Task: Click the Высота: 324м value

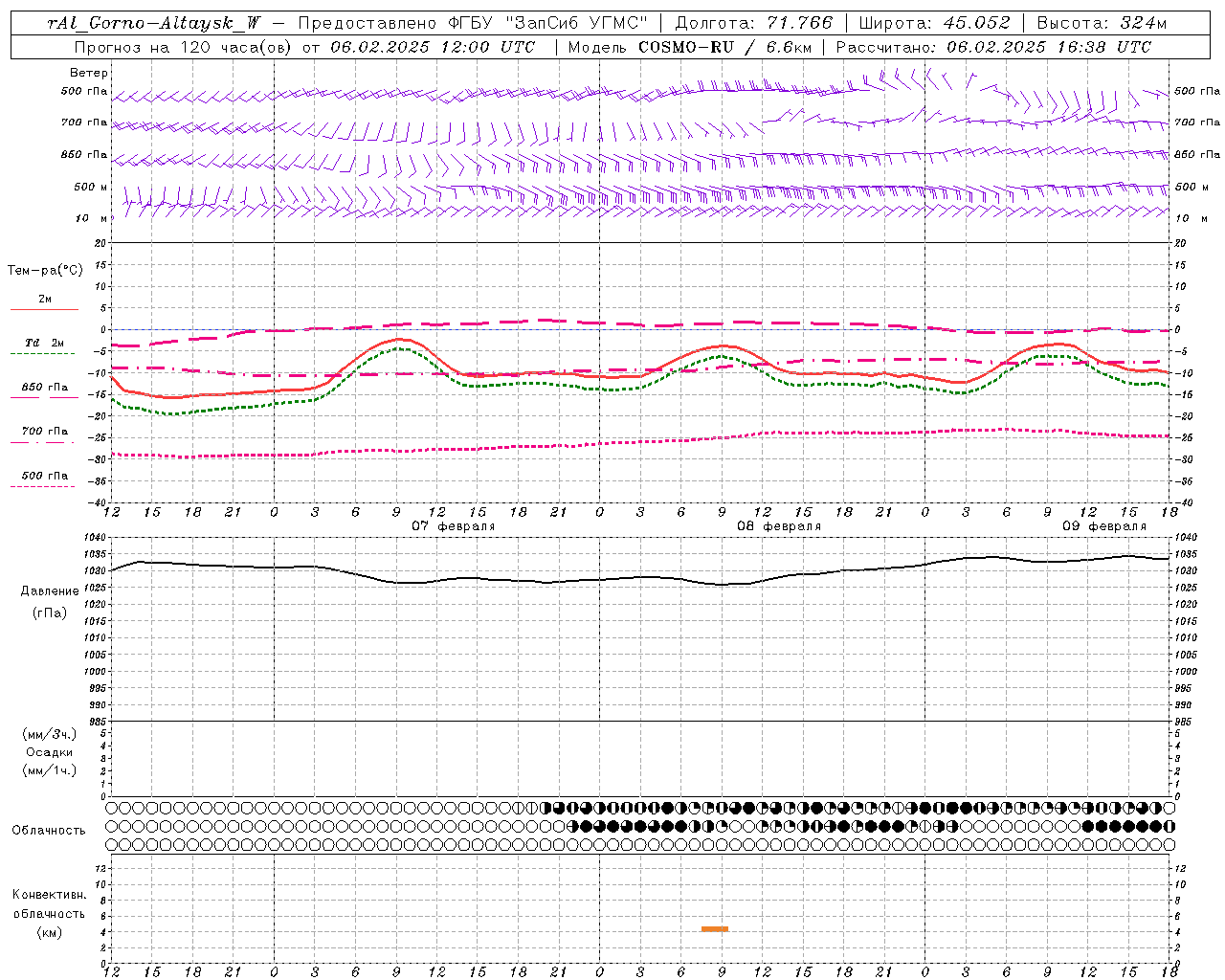Action: [1102, 23]
